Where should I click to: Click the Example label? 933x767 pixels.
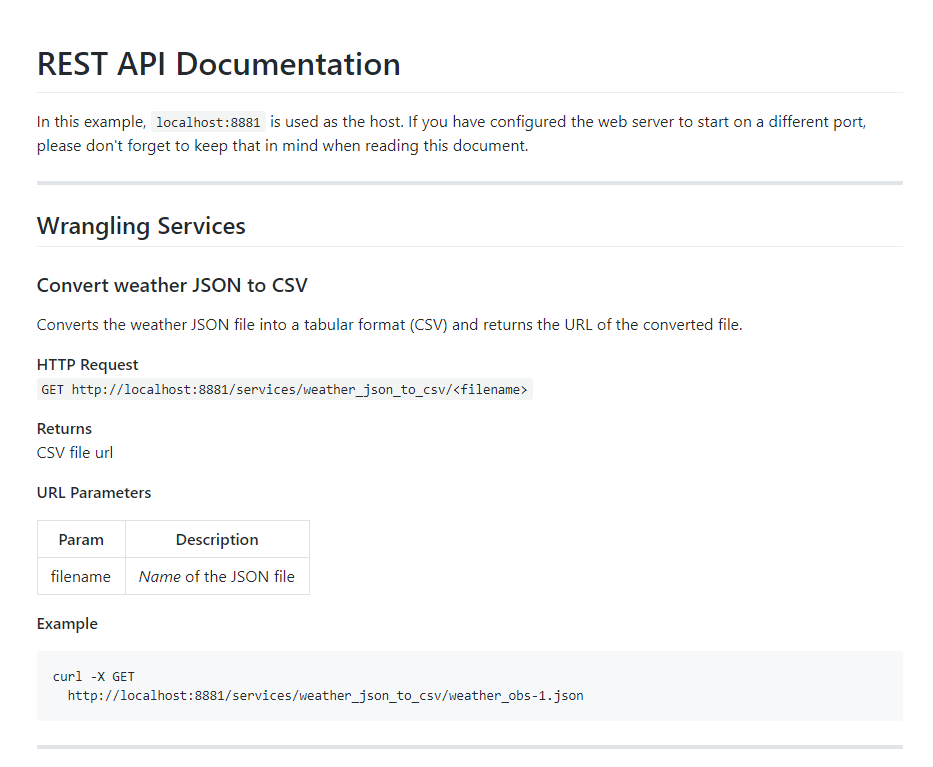[x=67, y=624]
